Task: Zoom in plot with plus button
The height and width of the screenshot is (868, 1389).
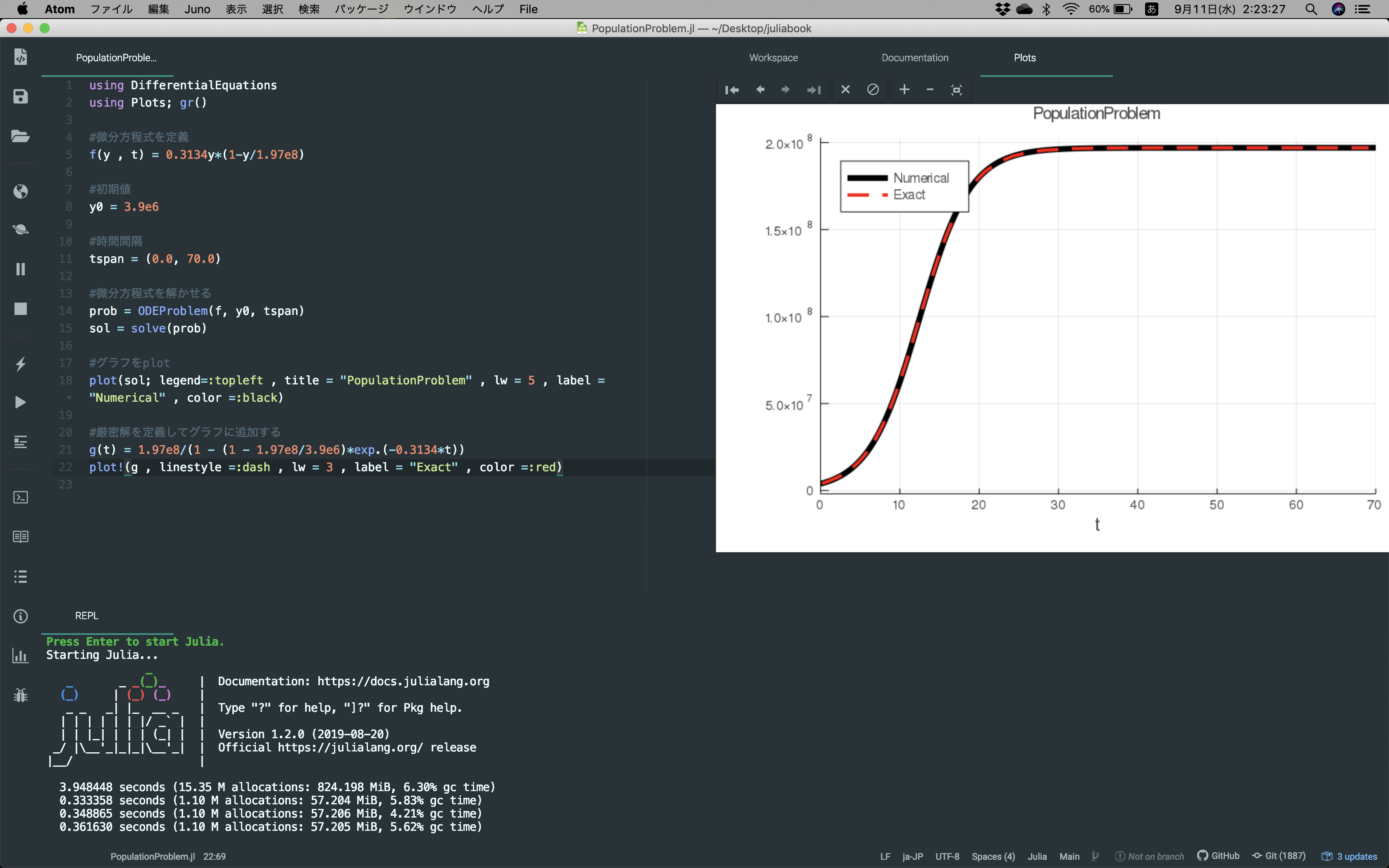Action: click(904, 90)
